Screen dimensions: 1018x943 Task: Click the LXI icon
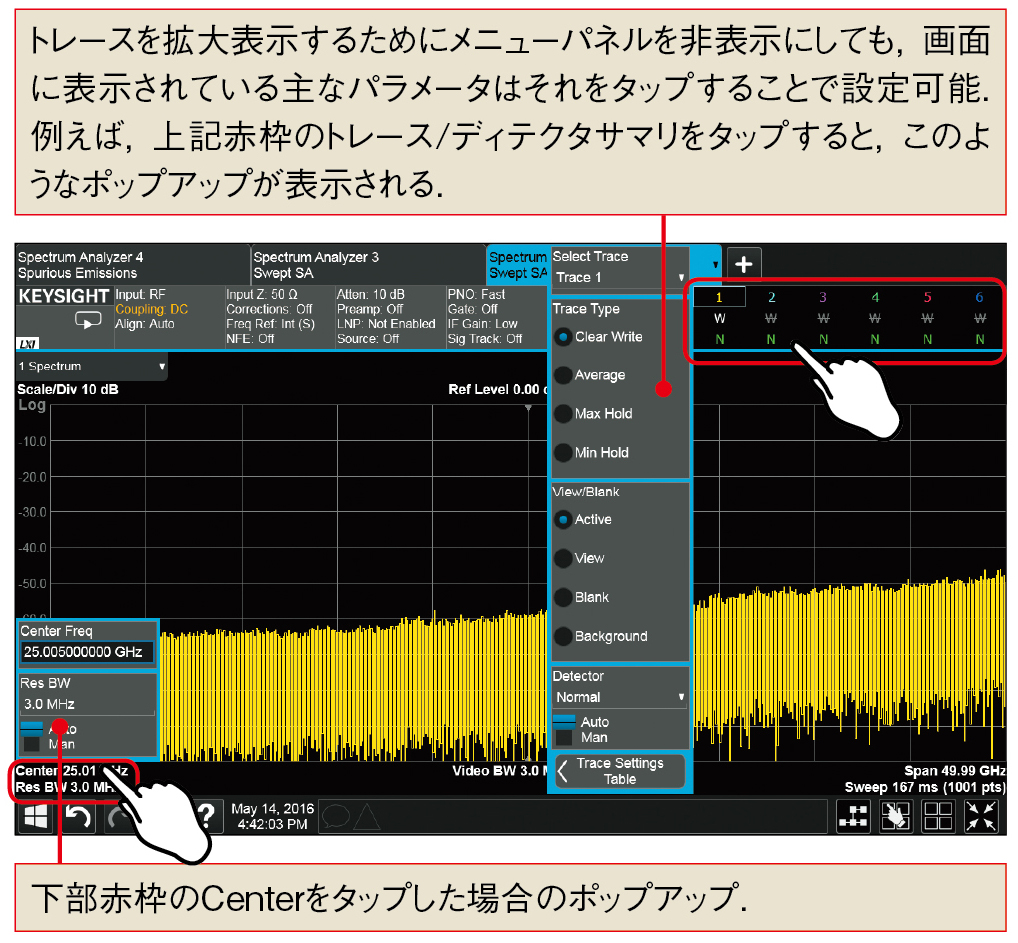pos(28,343)
